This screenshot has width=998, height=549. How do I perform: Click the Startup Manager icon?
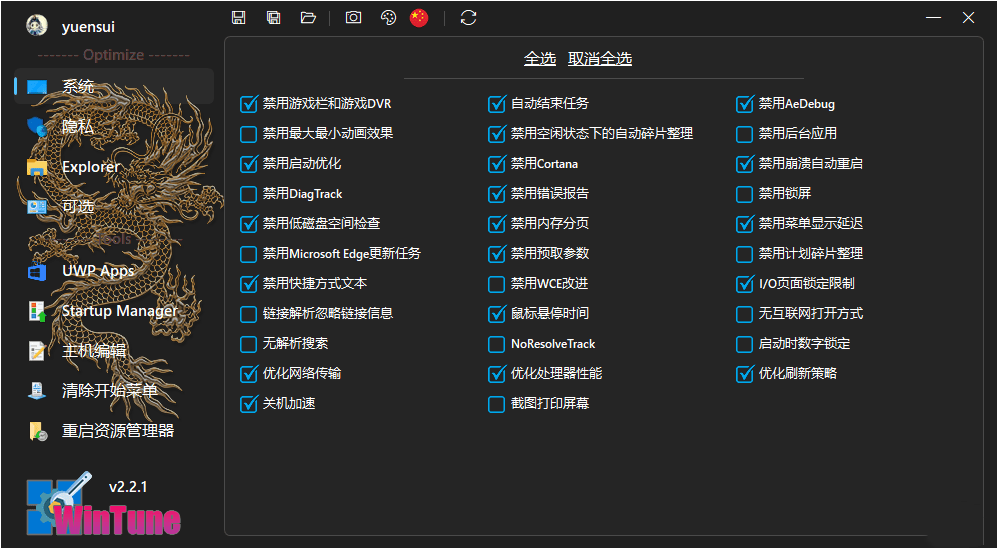[37, 311]
